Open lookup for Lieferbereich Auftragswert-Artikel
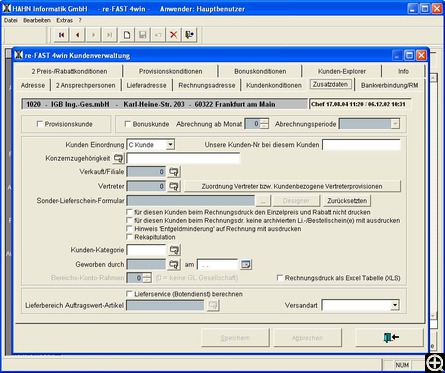This screenshot has height=373, width=445. (213, 305)
